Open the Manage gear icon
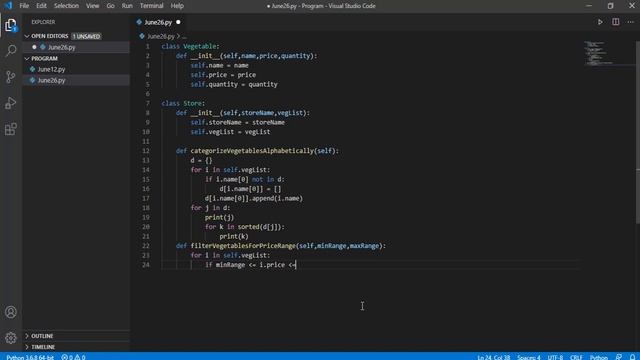 click(x=11, y=338)
